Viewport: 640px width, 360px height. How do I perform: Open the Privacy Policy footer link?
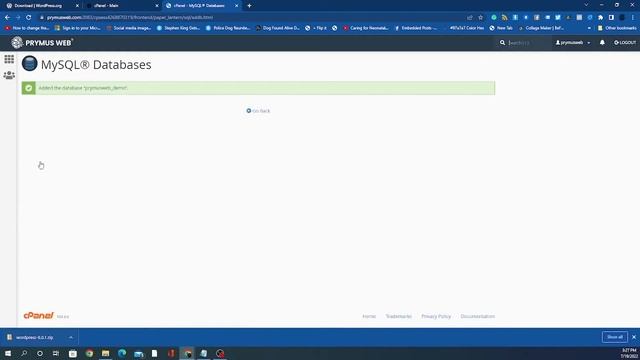click(x=436, y=316)
